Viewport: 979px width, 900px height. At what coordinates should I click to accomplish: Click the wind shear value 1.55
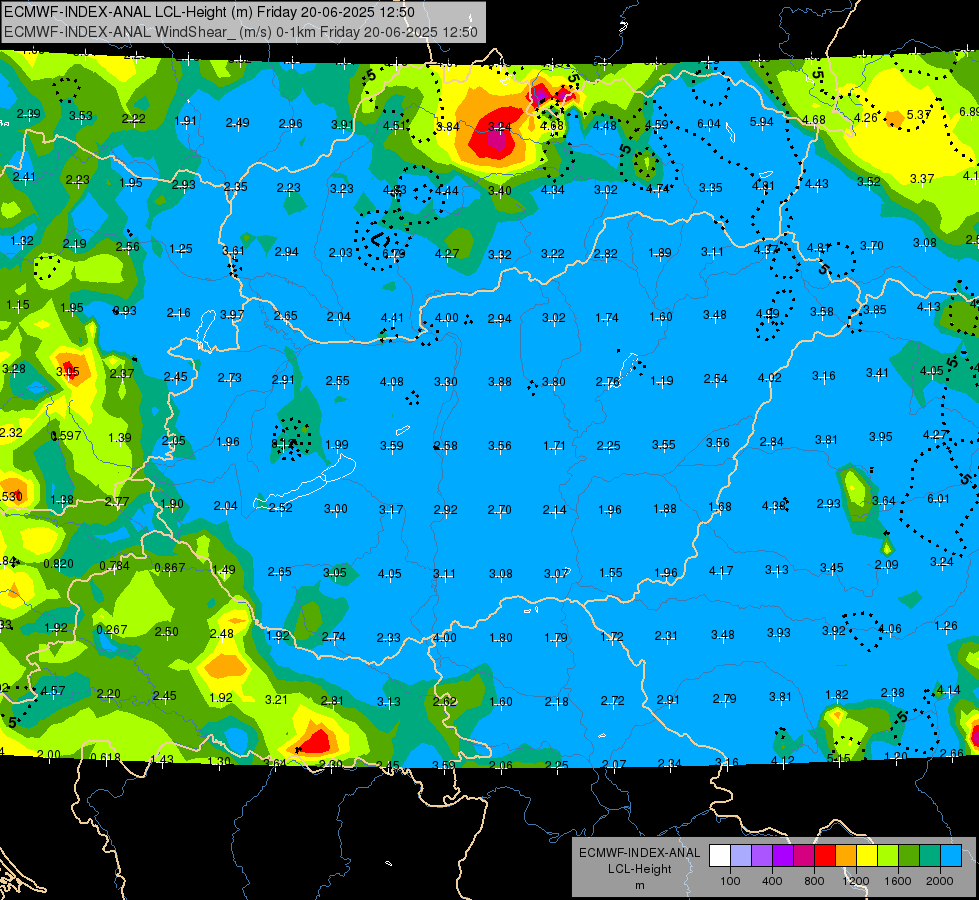click(611, 572)
